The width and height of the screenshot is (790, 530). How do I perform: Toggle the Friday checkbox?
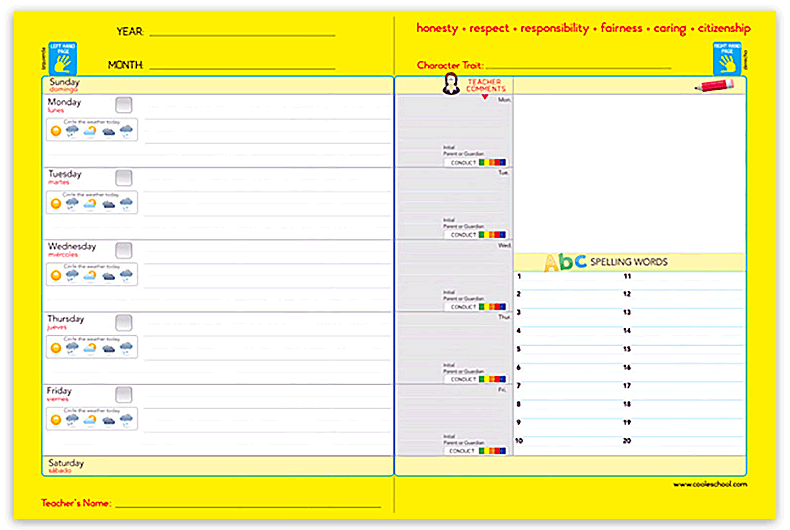coord(124,394)
